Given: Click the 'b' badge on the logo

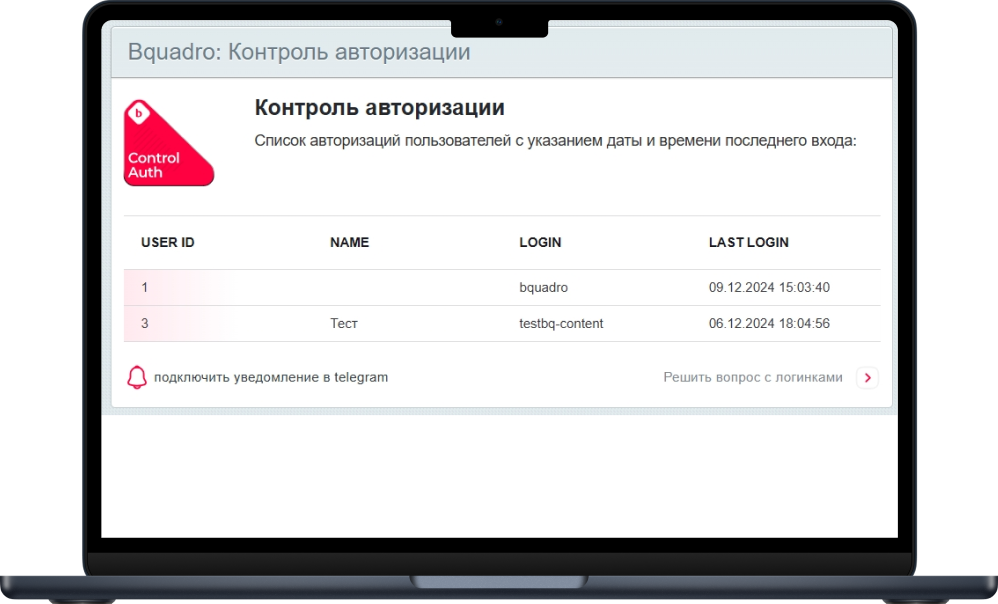Looking at the screenshot, I should pos(138,112).
